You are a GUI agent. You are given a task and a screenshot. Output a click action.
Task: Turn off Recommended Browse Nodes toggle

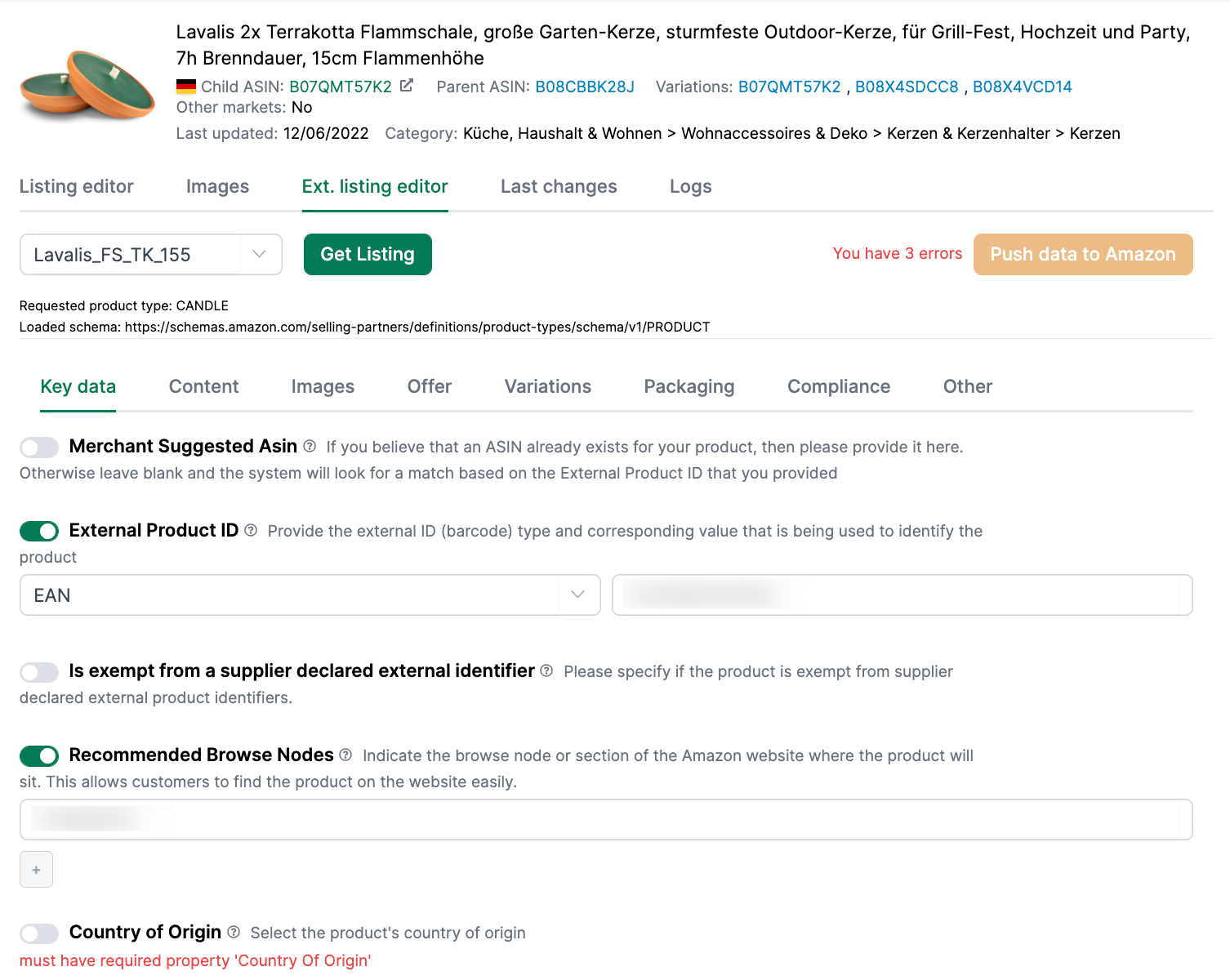pos(39,756)
